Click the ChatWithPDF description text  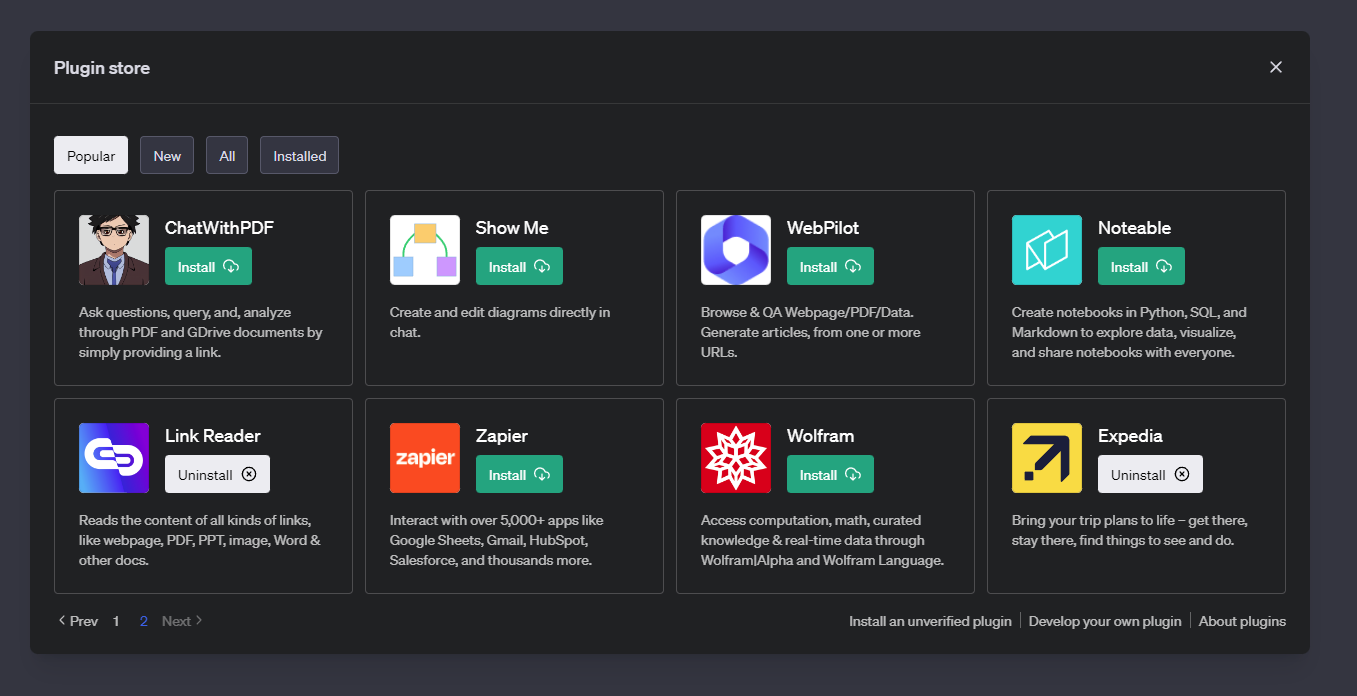(201, 332)
